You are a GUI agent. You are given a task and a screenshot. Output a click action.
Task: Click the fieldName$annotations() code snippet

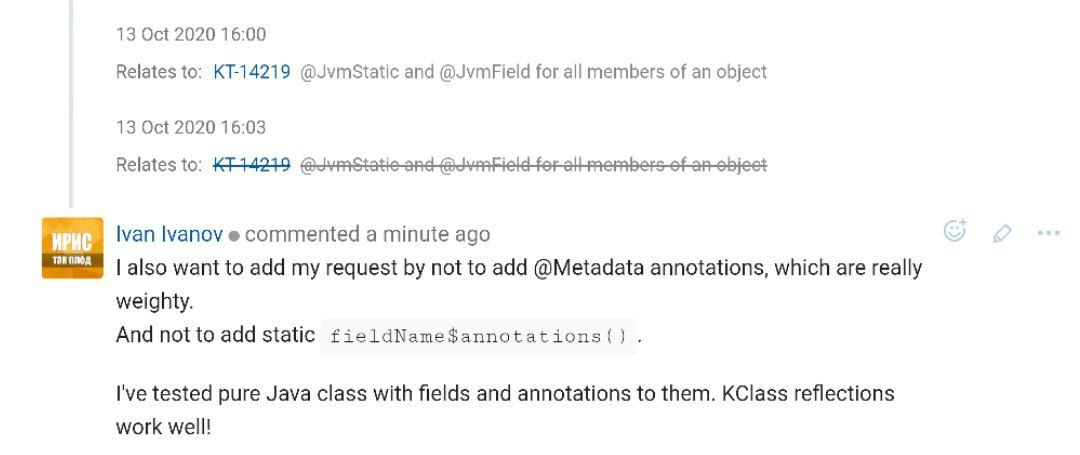(479, 337)
